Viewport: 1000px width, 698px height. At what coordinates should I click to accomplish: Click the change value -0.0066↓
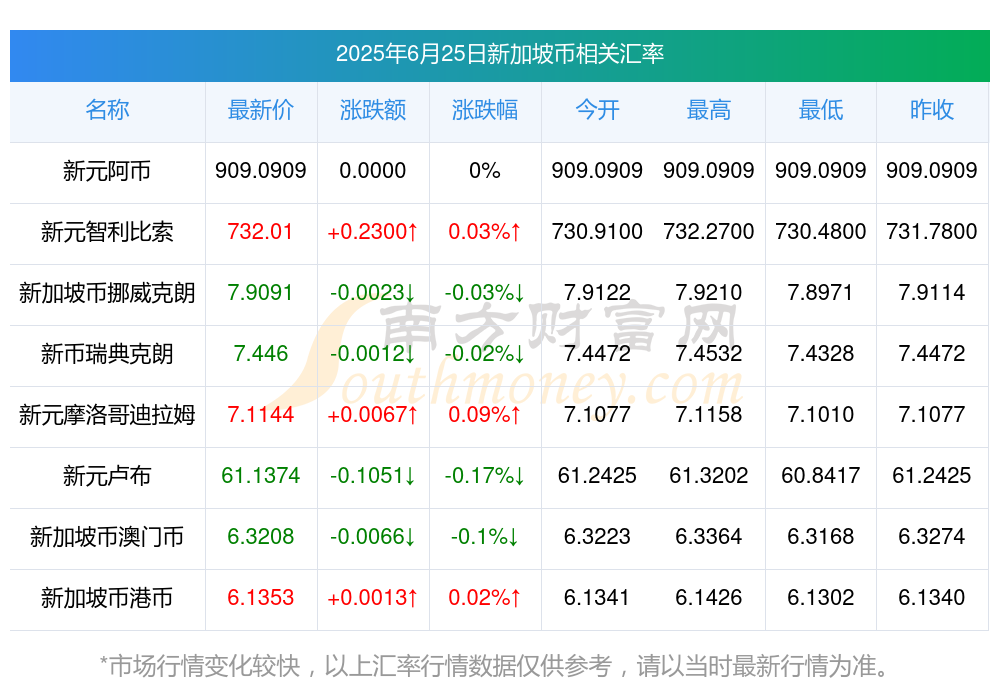373,537
